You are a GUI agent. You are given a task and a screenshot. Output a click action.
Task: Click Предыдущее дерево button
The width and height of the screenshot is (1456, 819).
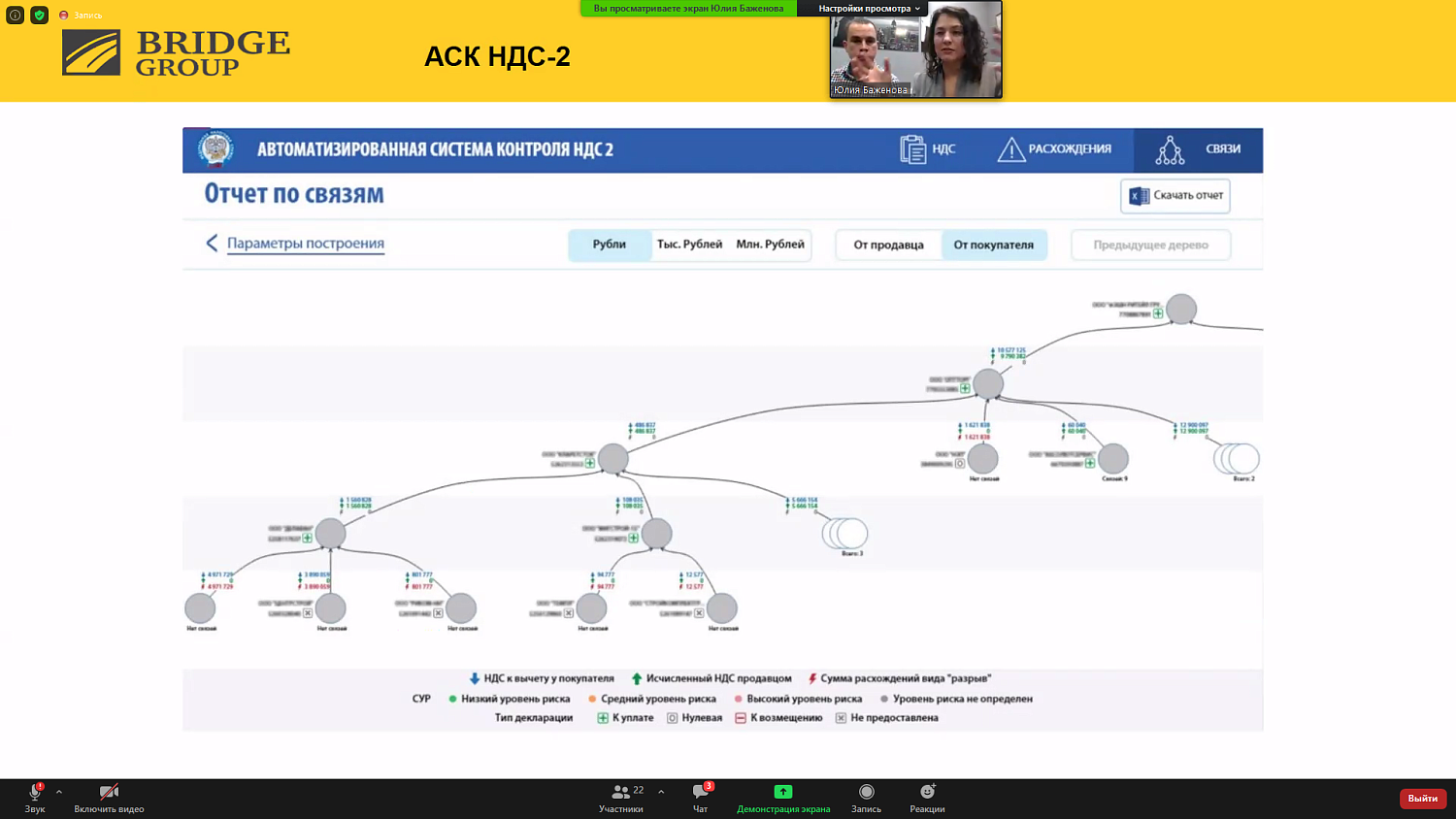(1151, 245)
